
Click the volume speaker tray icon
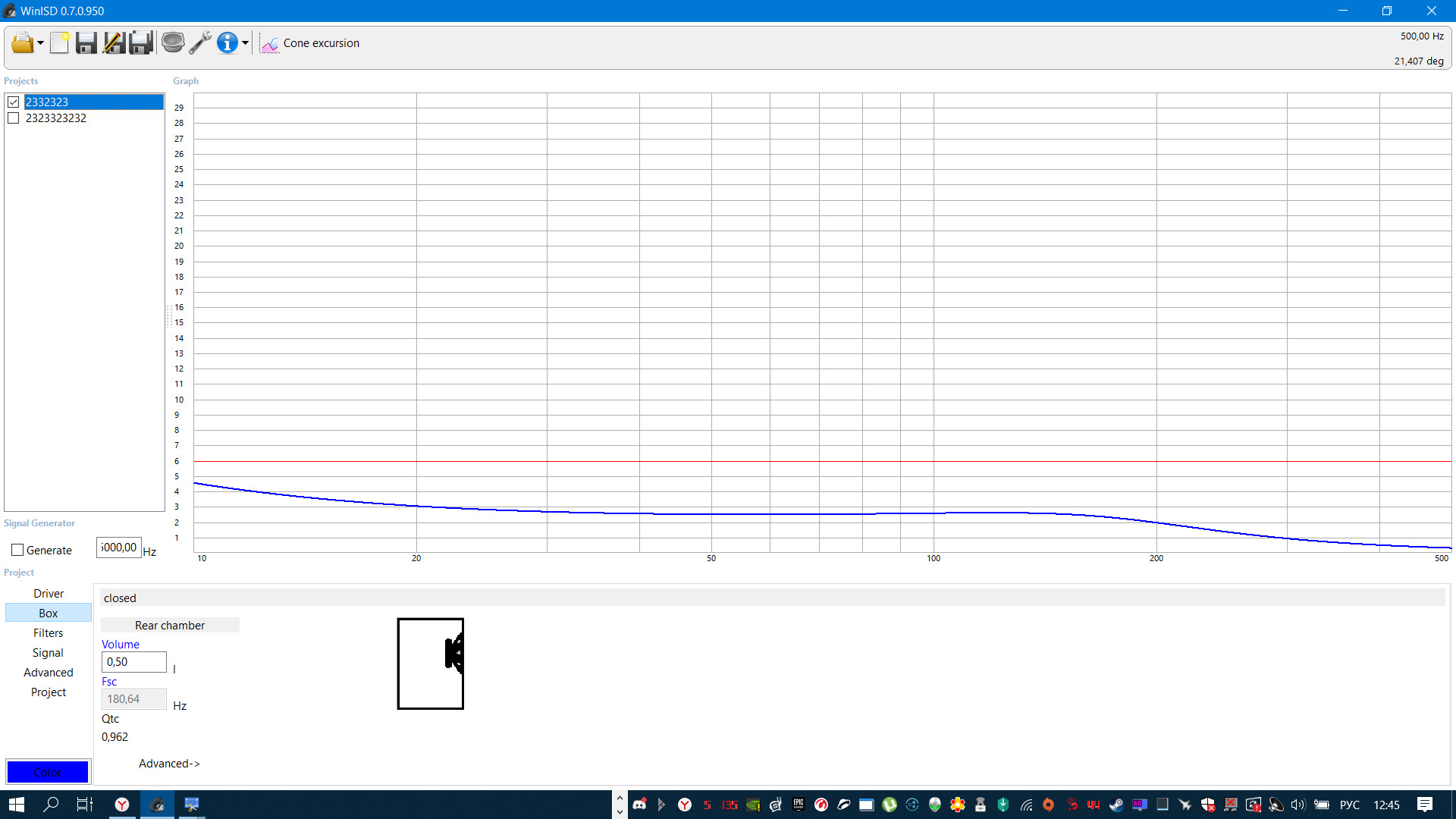click(x=1298, y=805)
